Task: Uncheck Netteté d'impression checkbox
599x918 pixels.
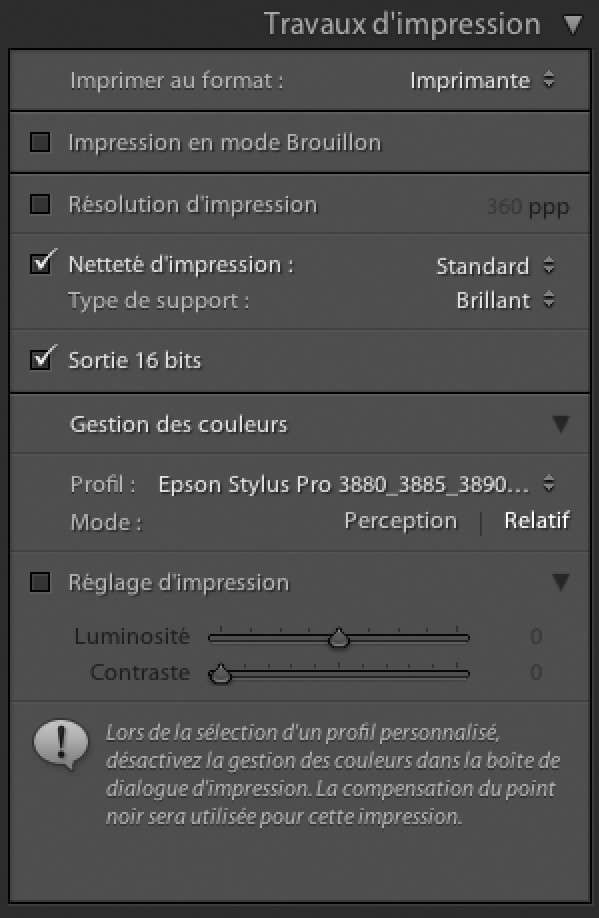Action: pyautogui.click(x=40, y=264)
